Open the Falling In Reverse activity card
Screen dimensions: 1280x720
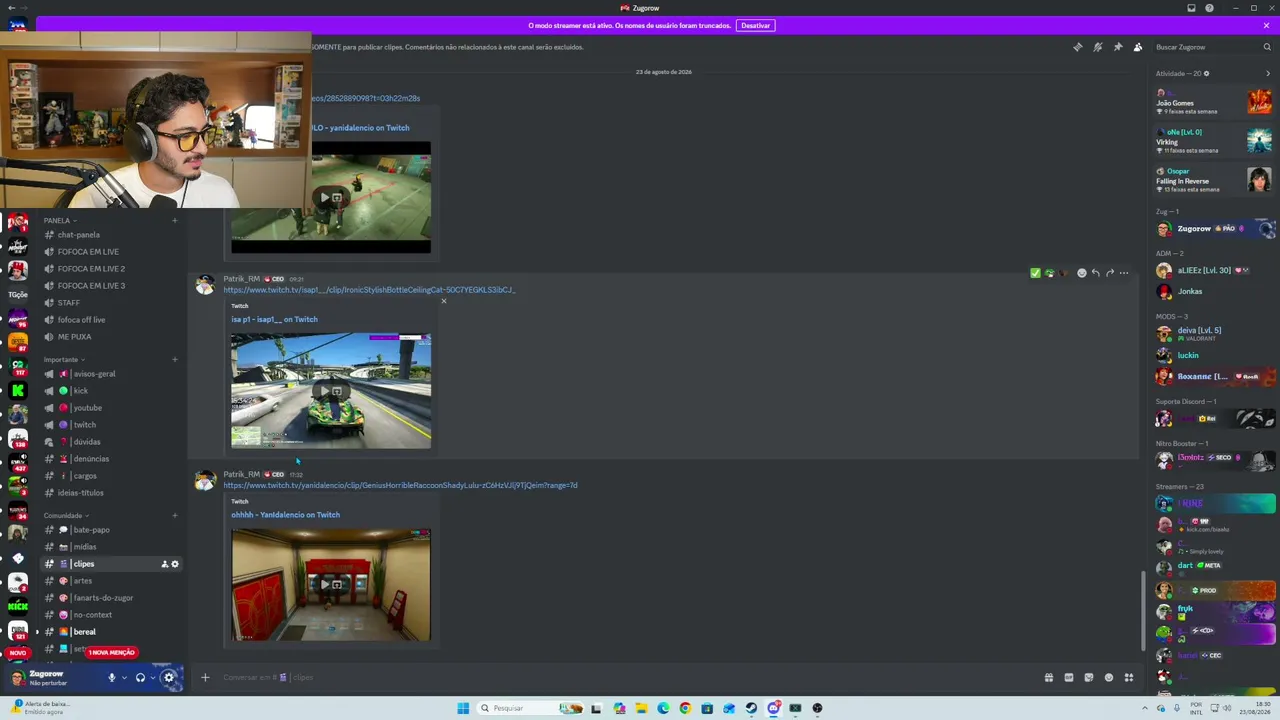(1214, 180)
